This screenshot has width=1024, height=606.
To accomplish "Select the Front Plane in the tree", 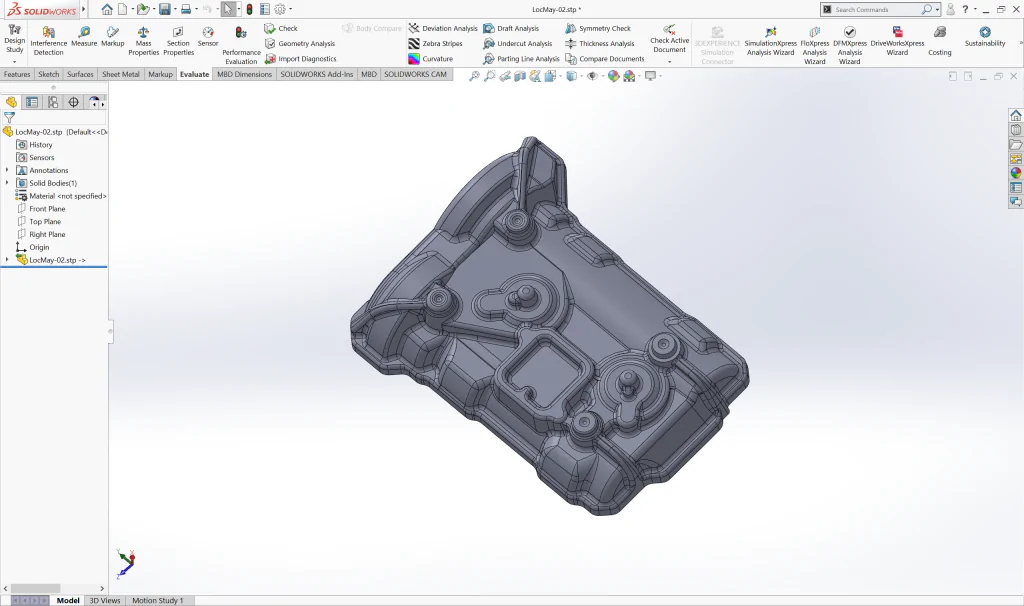I will pos(47,209).
